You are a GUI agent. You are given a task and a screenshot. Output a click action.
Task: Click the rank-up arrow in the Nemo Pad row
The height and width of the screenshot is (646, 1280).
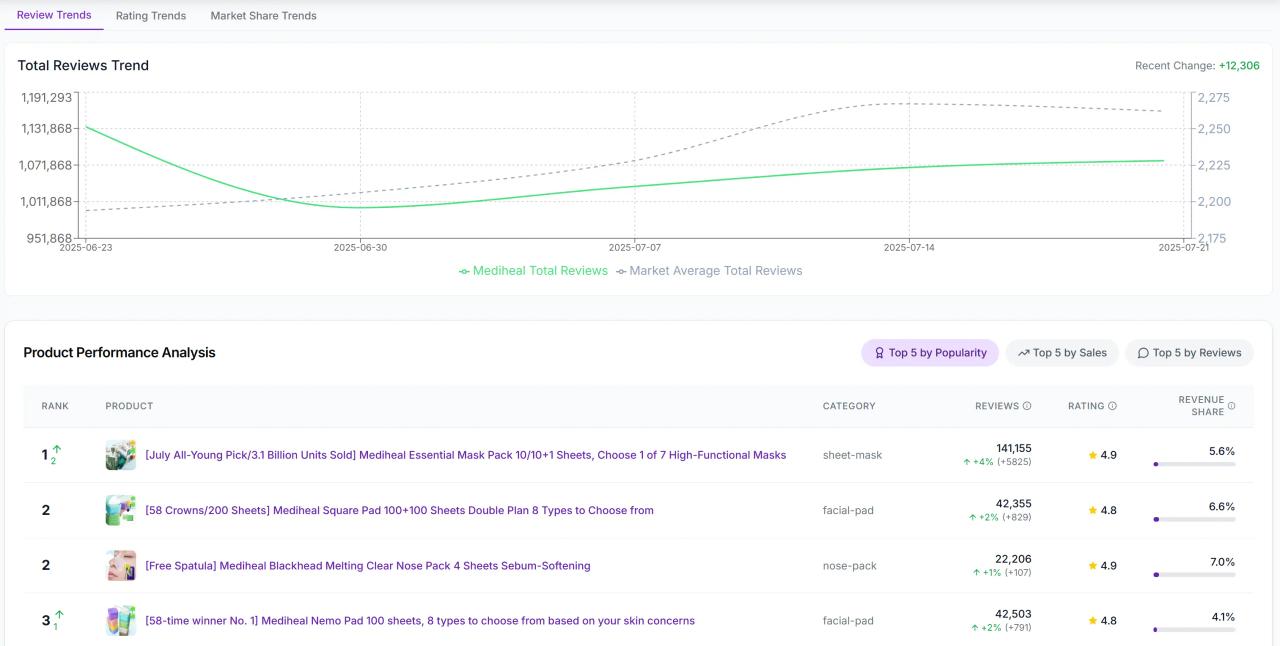coord(59,615)
